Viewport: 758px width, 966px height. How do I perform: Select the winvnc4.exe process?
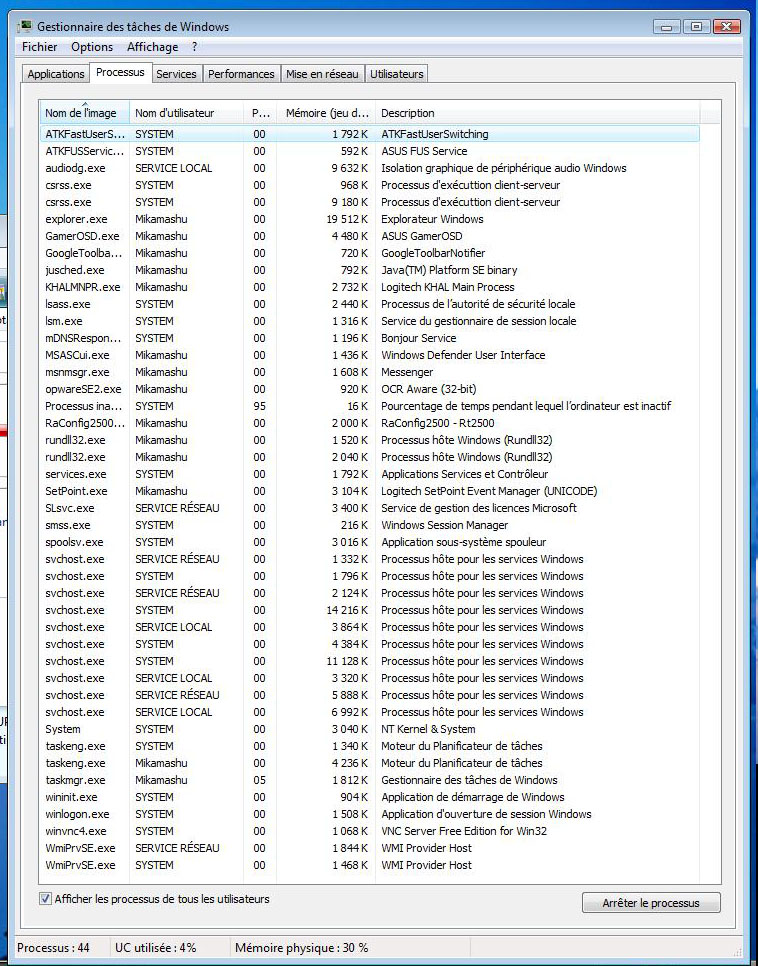(x=370, y=831)
